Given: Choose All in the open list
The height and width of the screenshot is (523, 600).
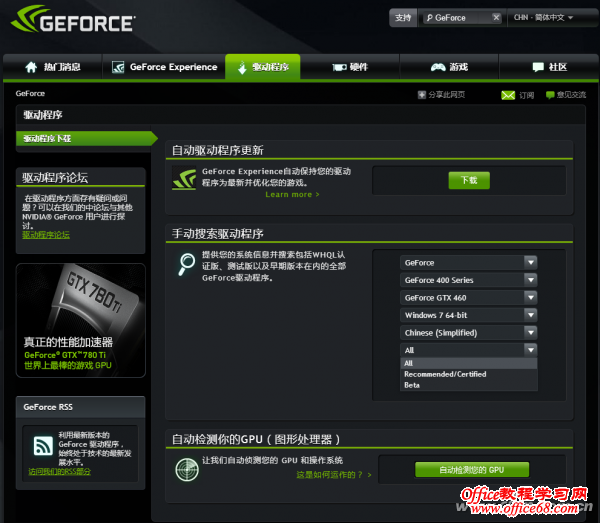Looking at the screenshot, I should (468, 363).
